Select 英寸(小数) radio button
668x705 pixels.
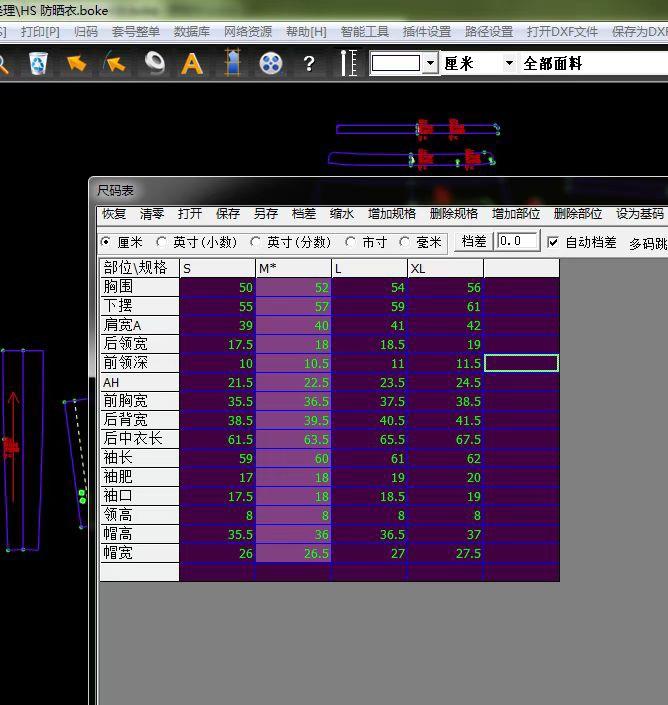tap(161, 242)
